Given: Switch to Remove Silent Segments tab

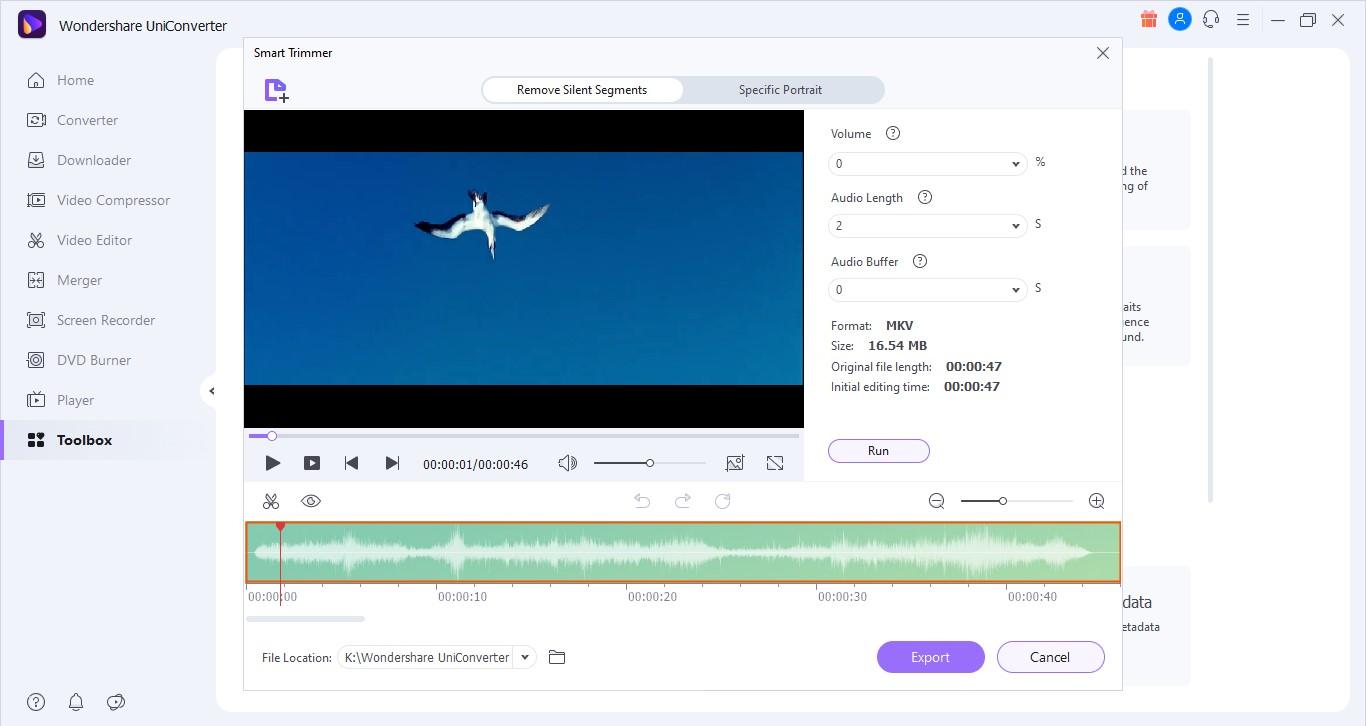Looking at the screenshot, I should [582, 90].
